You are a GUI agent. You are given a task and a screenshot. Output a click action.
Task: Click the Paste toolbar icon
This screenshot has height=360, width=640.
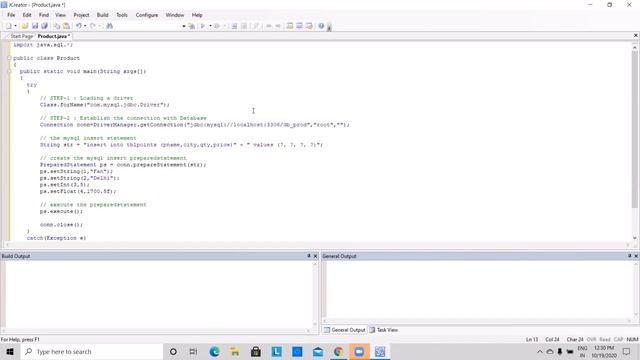pos(66,26)
